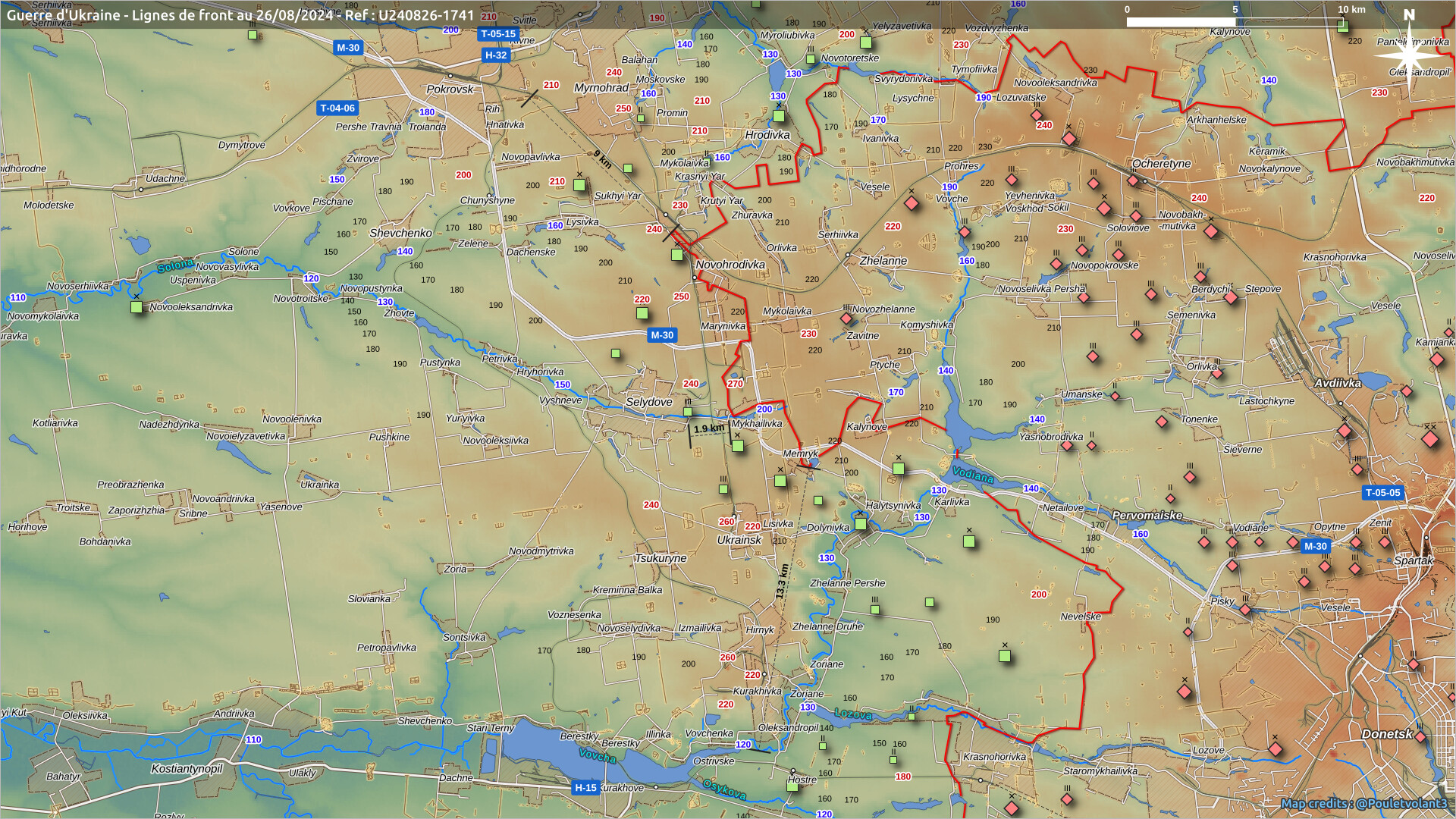
Task: Click red diamond marker west of Donetsk label
Action: pyautogui.click(x=1276, y=749)
